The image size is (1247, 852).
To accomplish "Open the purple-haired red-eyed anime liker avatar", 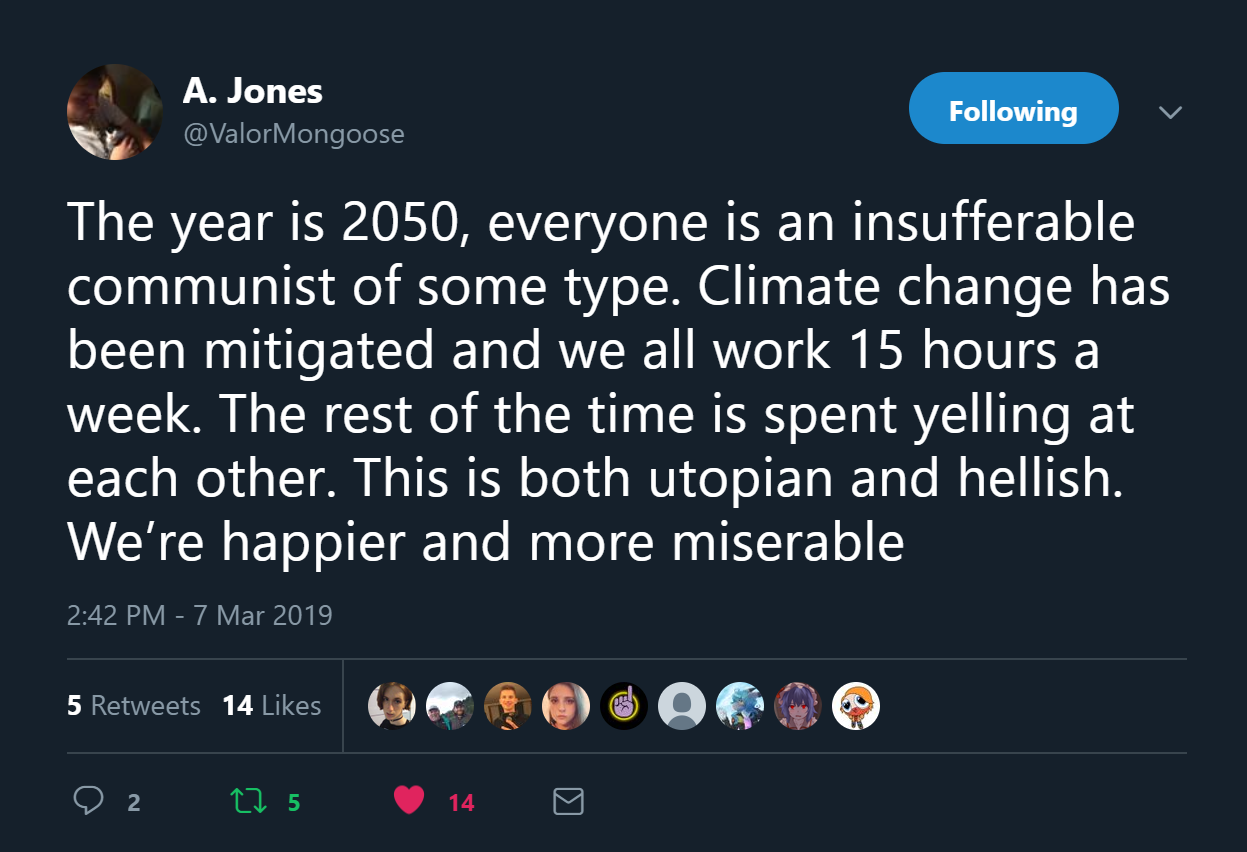I will click(797, 706).
